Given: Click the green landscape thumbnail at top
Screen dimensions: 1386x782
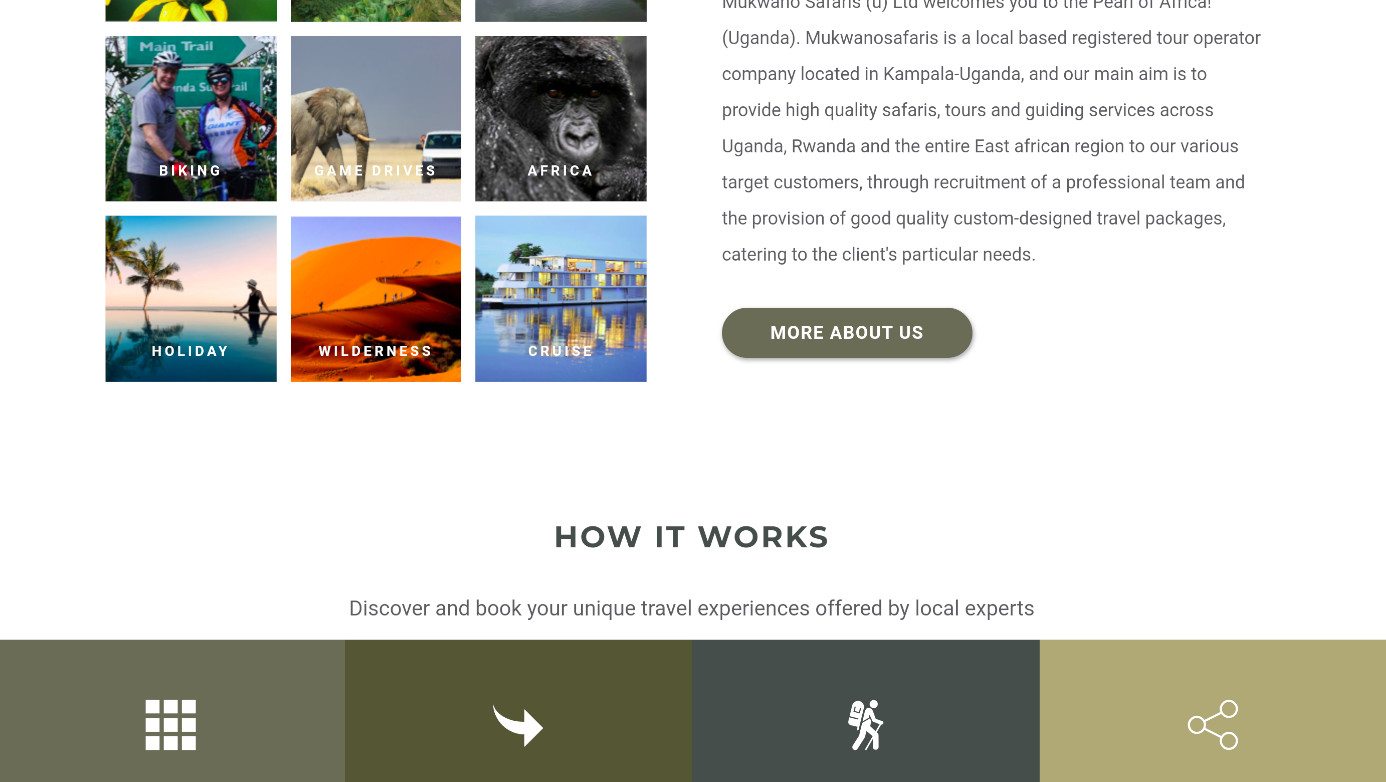Looking at the screenshot, I should (x=376, y=10).
